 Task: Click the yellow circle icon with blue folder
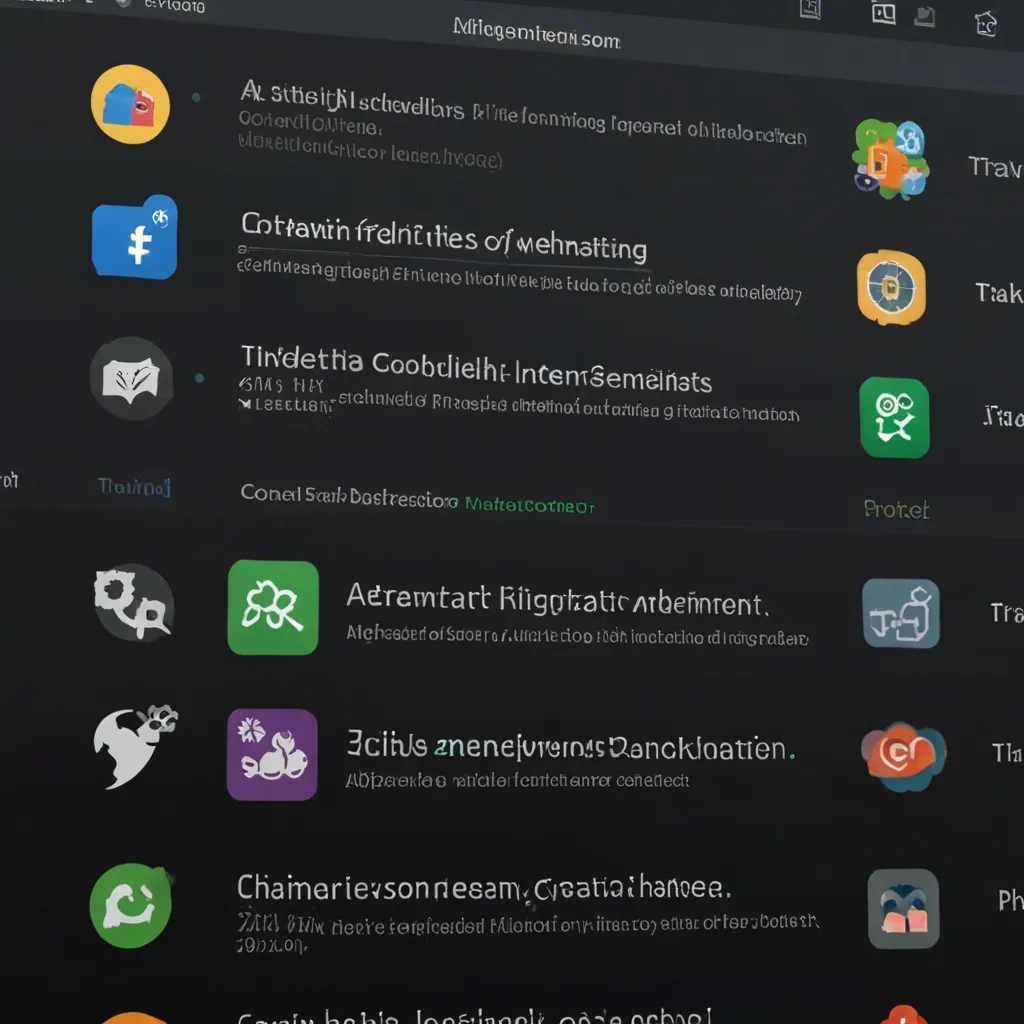coord(130,103)
